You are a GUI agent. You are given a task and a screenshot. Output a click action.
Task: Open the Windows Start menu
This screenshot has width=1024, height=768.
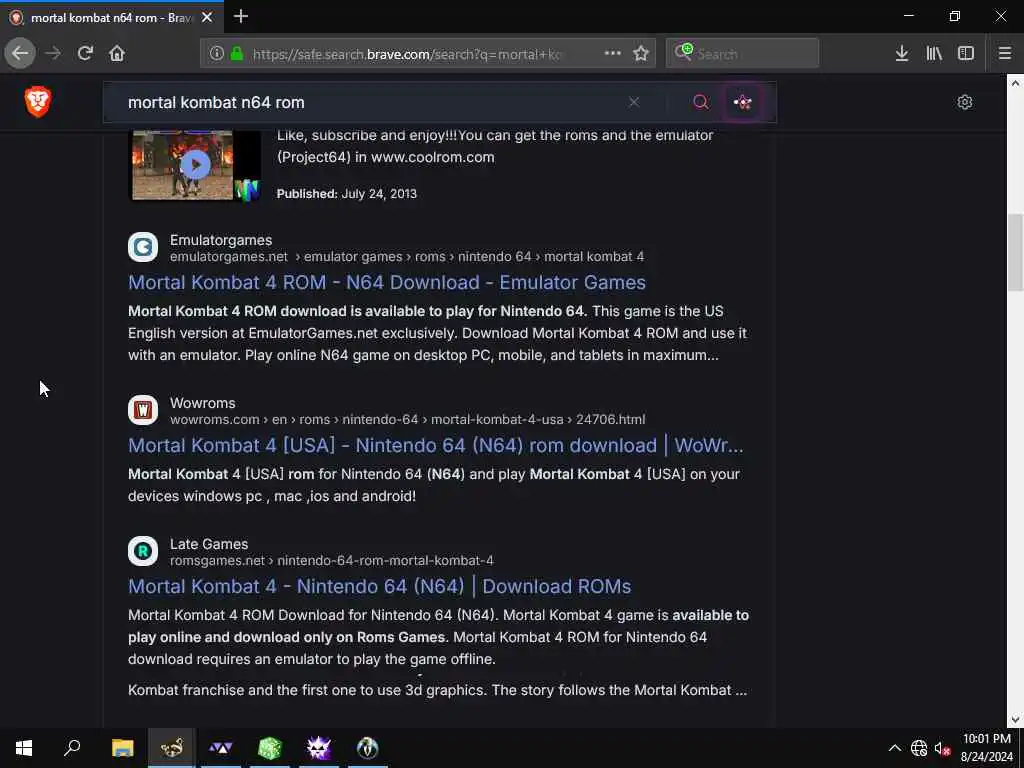24,748
